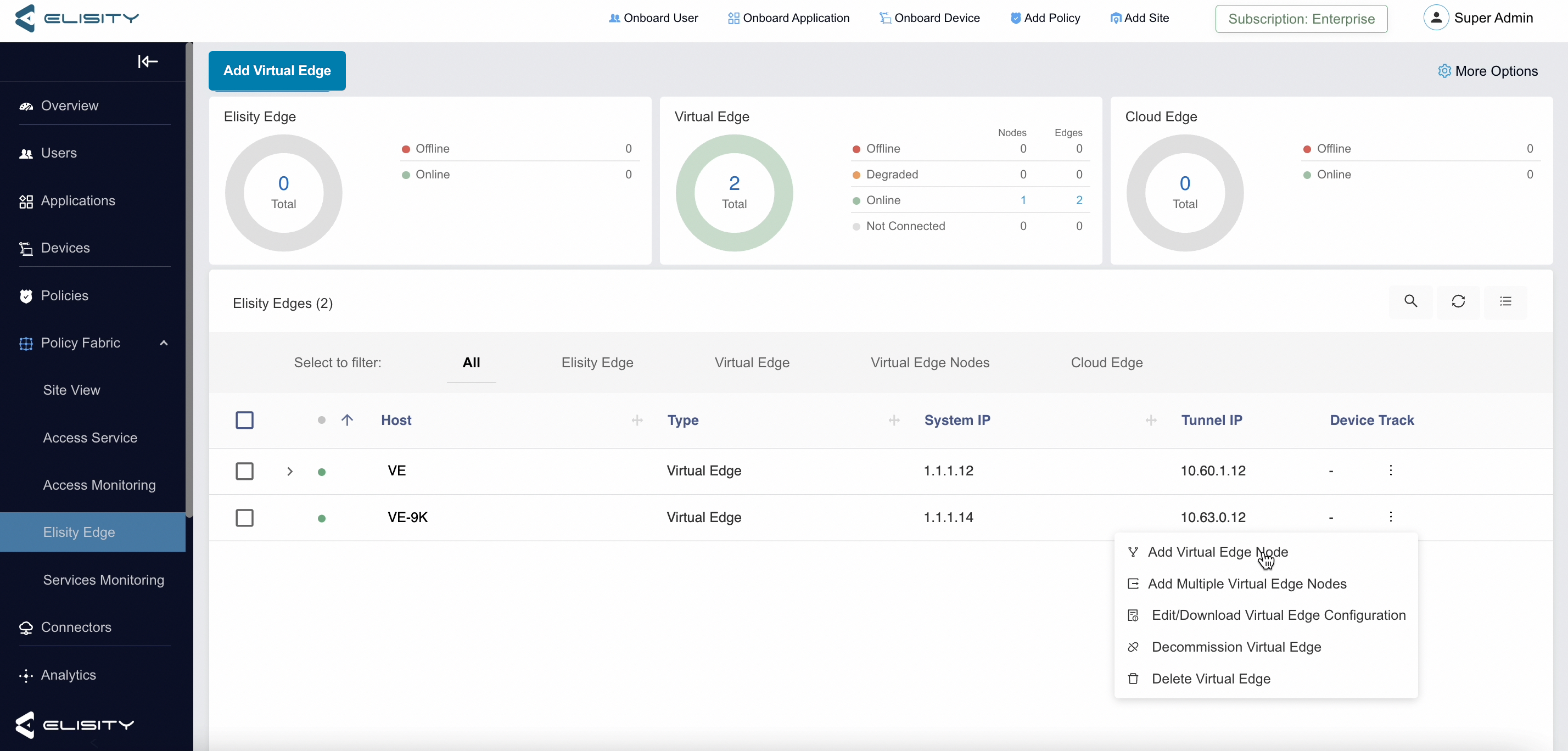
Task: Click the System IP 1.1.1.12 cell
Action: [x=948, y=470]
